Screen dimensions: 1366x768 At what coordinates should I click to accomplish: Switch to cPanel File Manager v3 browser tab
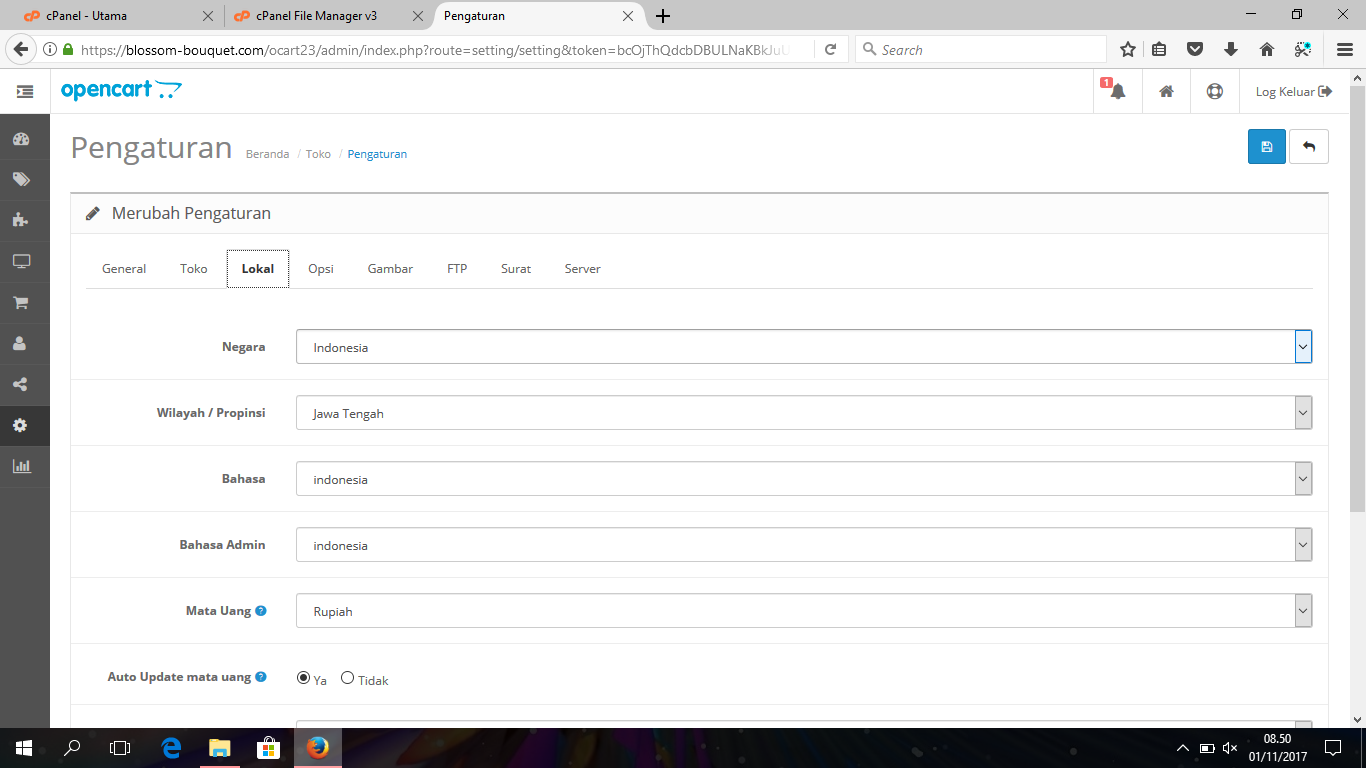tap(326, 16)
